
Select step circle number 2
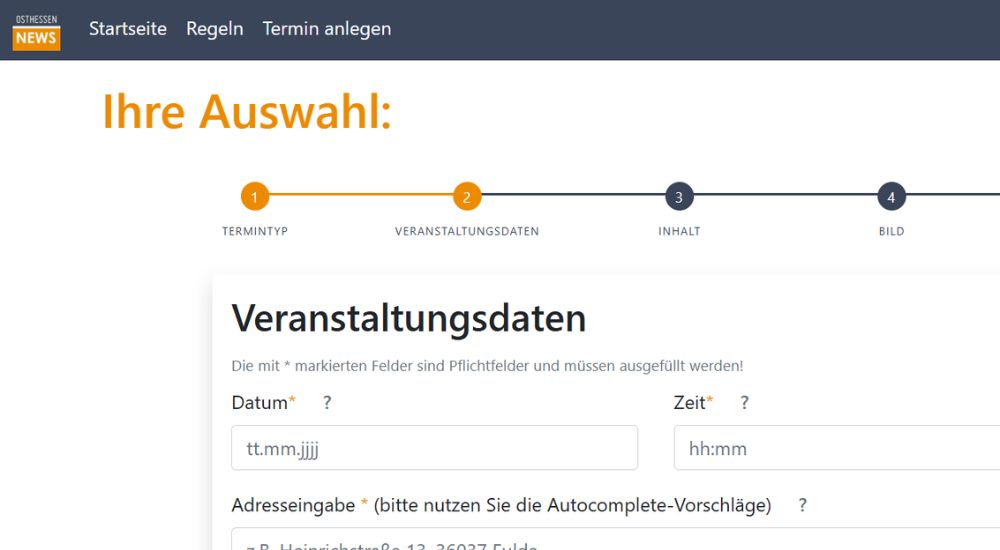(x=467, y=197)
